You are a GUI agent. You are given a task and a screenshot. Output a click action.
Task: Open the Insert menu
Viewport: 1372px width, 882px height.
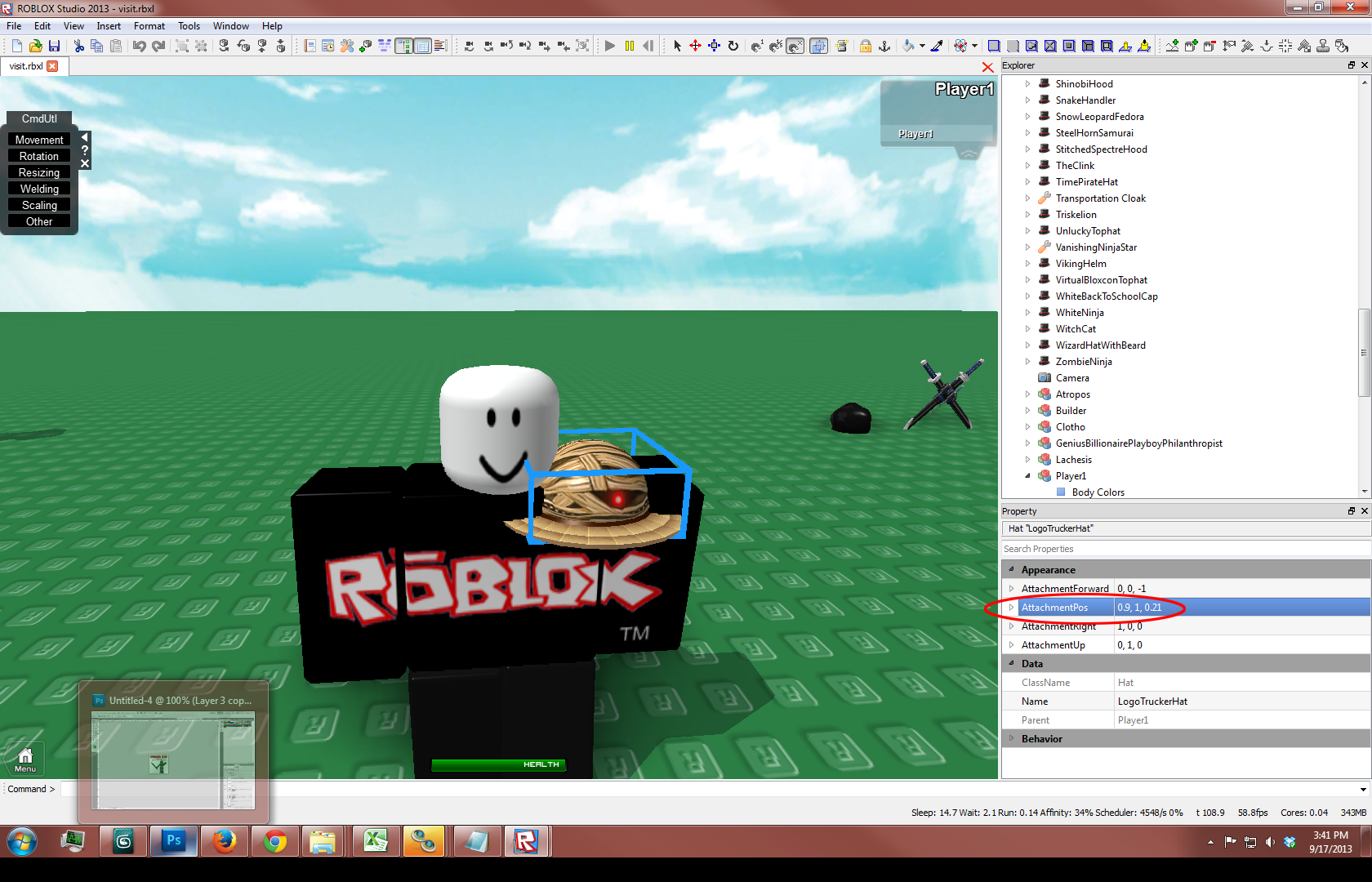click(x=109, y=26)
